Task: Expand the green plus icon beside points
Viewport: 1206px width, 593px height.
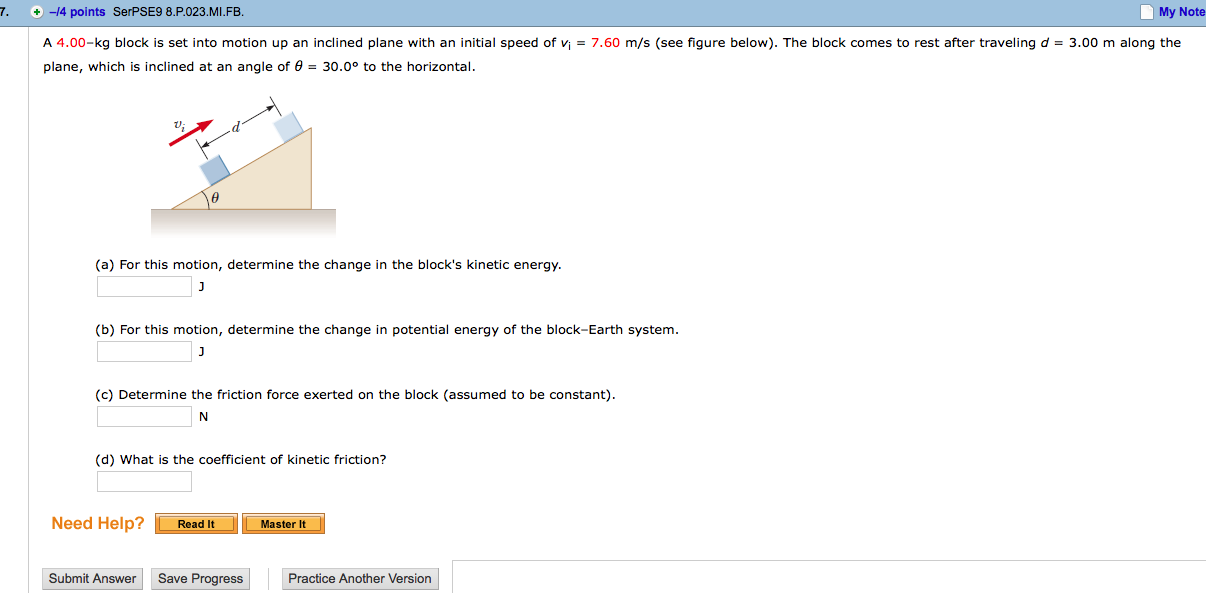Action: coord(37,12)
